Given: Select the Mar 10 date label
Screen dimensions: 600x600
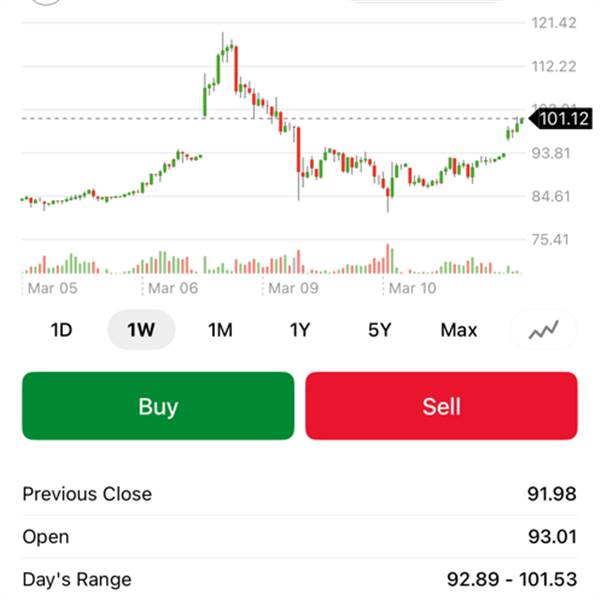Looking at the screenshot, I should click(x=413, y=289).
